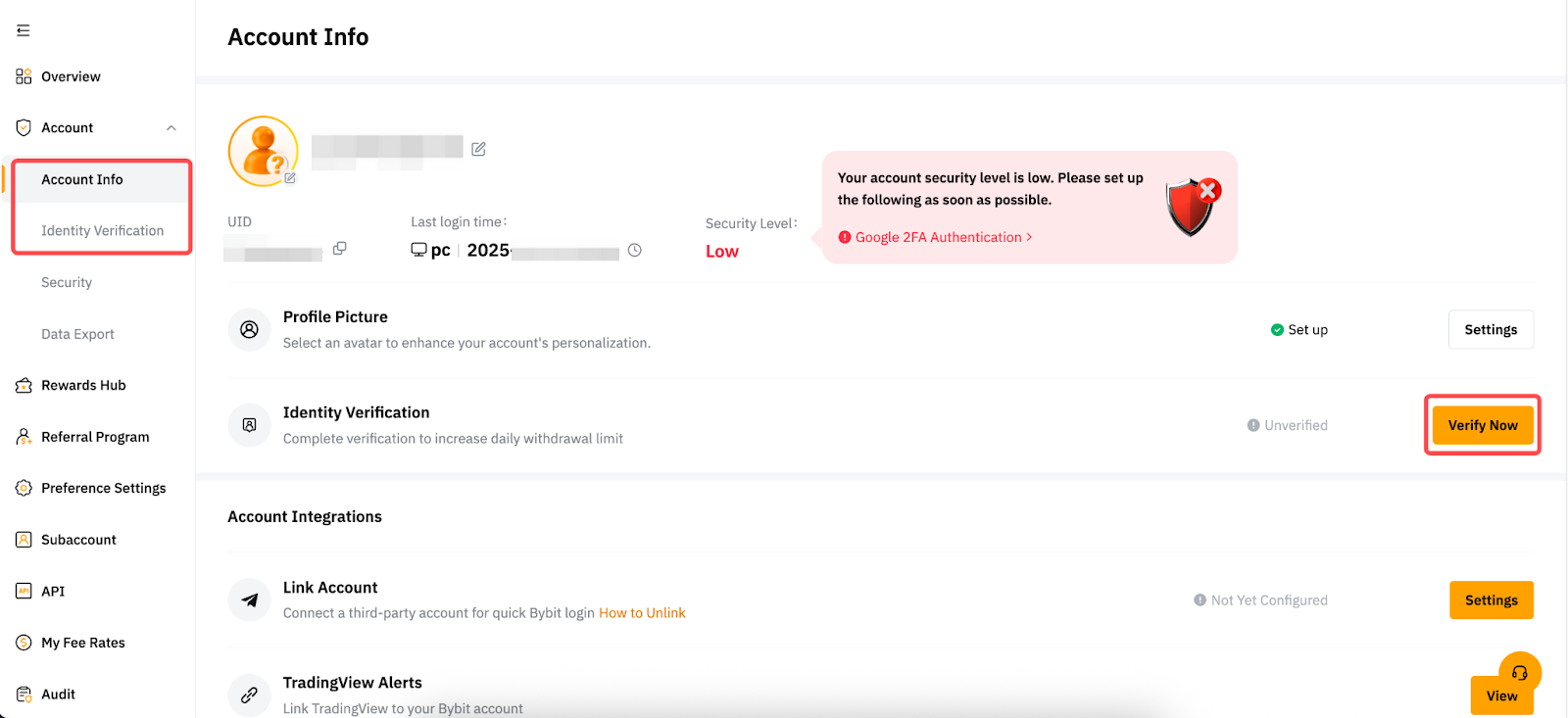The image size is (1568, 718).
Task: Open the customer support headset icon
Action: (1520, 673)
